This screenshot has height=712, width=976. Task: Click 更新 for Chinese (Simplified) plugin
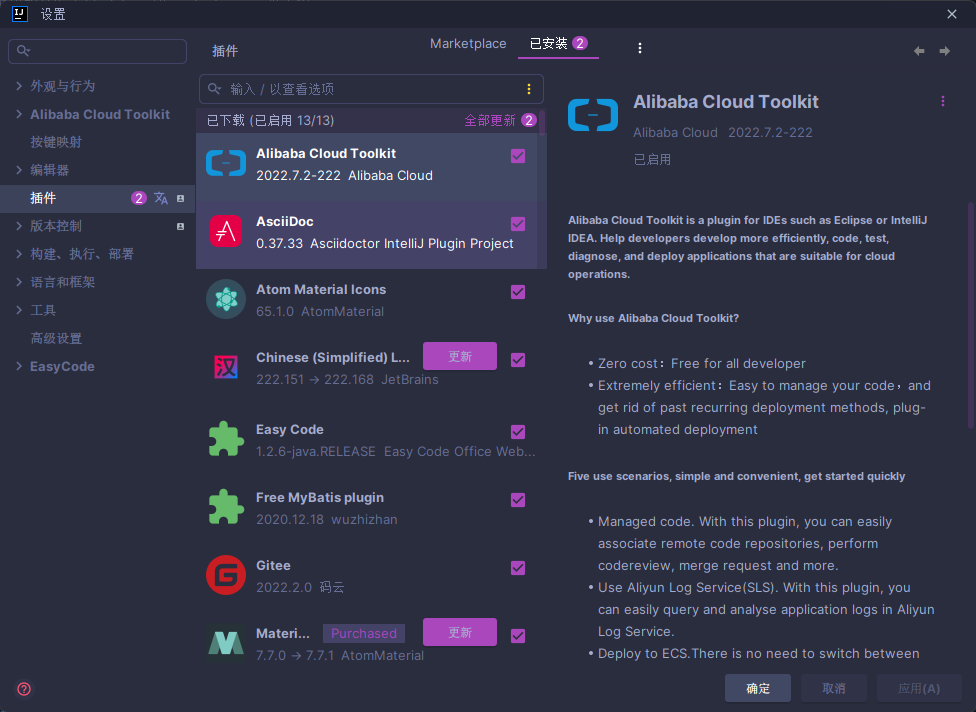(460, 356)
